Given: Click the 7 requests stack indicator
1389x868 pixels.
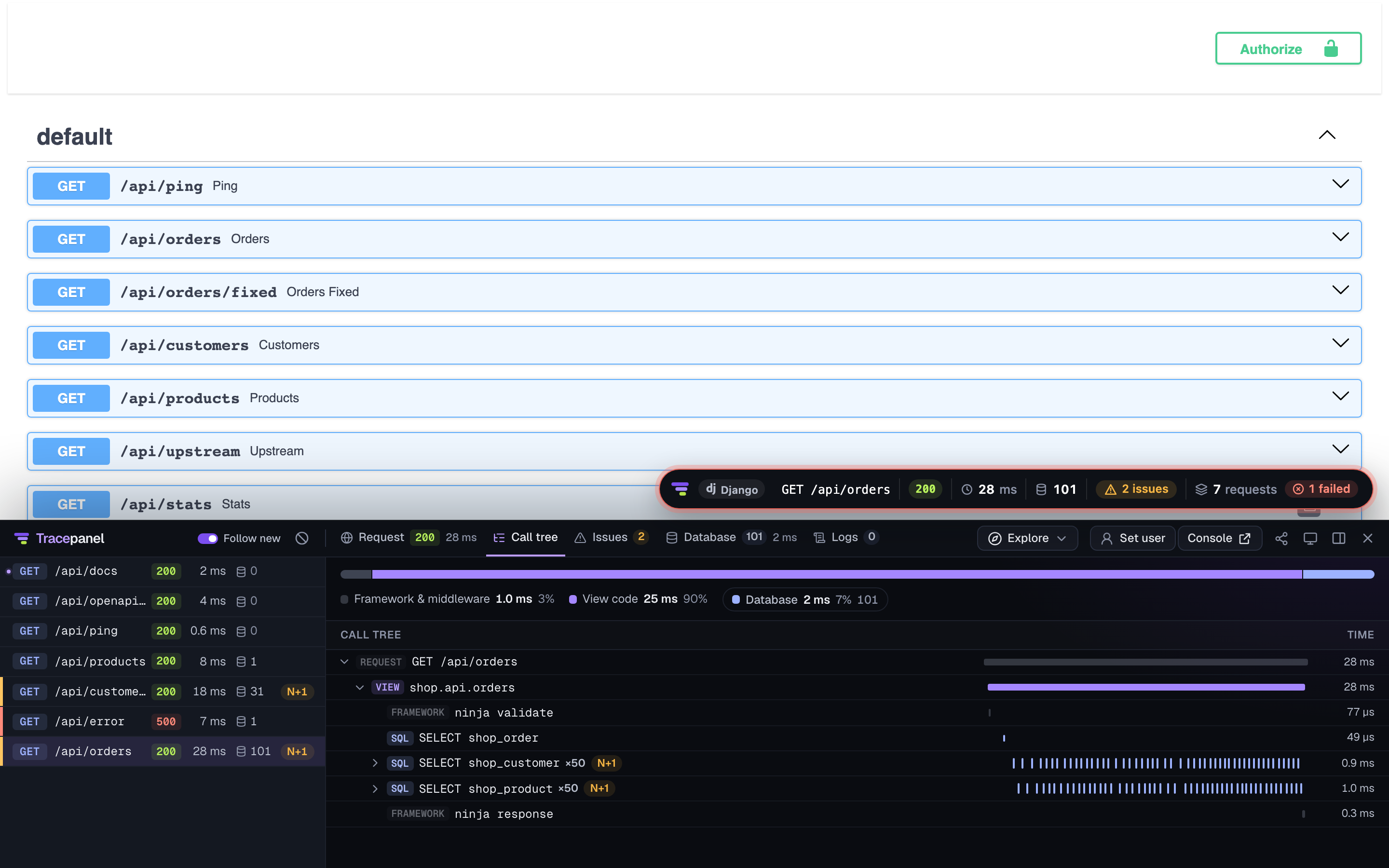Looking at the screenshot, I should pos(1236,489).
